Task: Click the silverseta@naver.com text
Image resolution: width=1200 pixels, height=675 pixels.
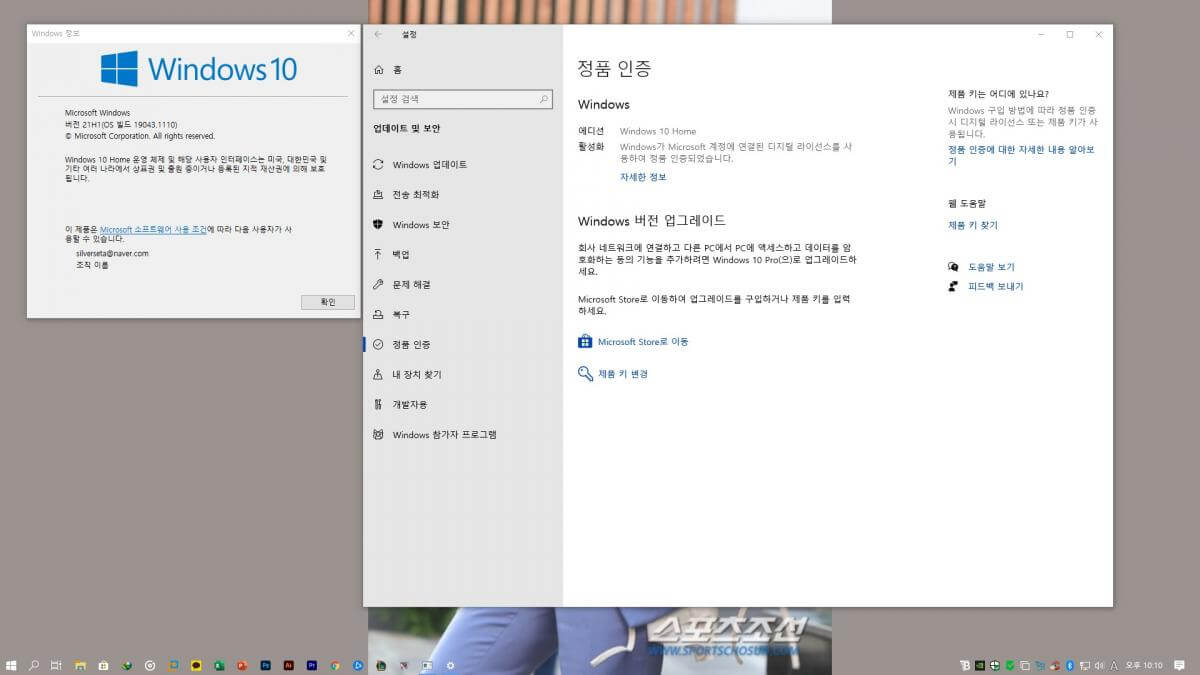Action: click(x=112, y=253)
